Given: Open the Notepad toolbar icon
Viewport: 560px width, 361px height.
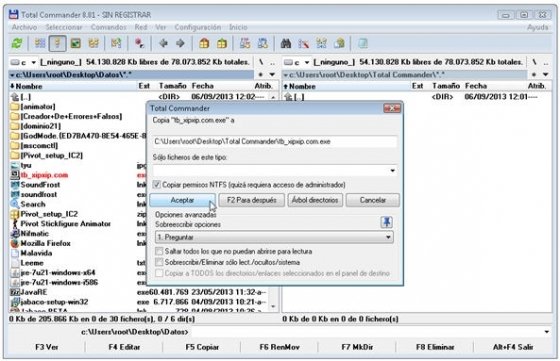Looking at the screenshot, I should [x=362, y=43].
